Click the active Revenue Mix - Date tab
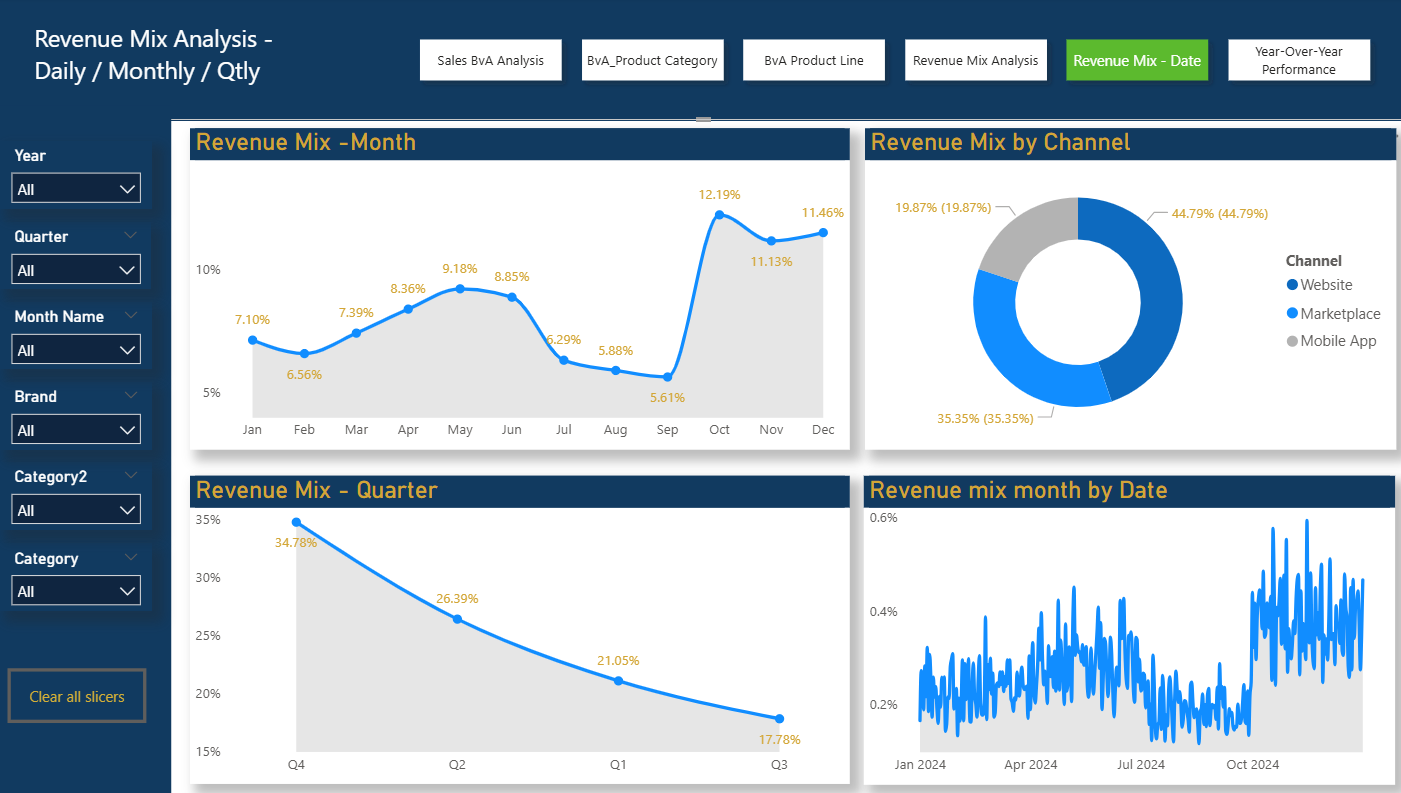1401x793 pixels. 1137,59
